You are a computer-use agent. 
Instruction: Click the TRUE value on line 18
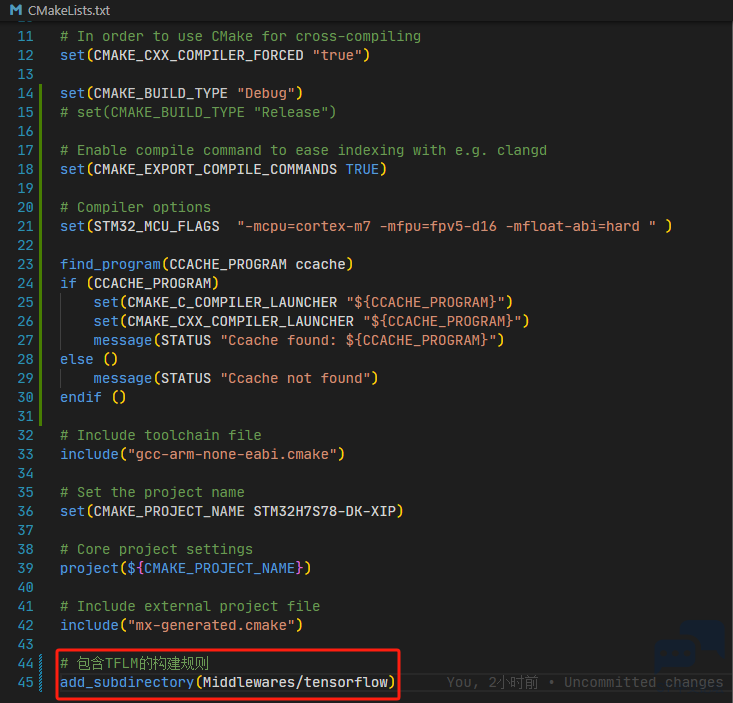[x=362, y=170]
